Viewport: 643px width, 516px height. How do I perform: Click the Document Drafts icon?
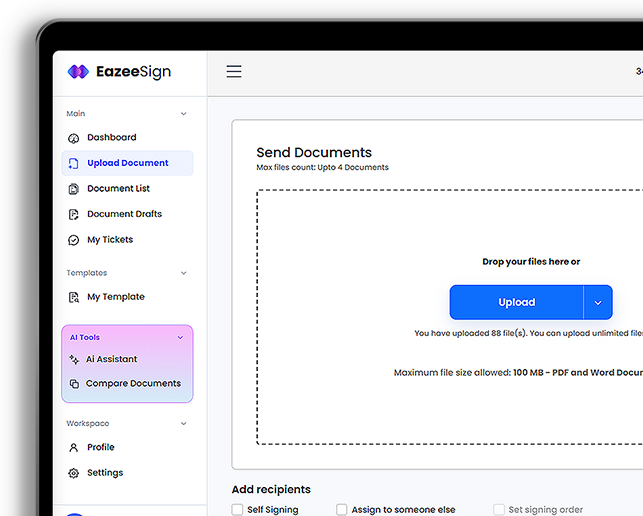[x=73, y=214]
